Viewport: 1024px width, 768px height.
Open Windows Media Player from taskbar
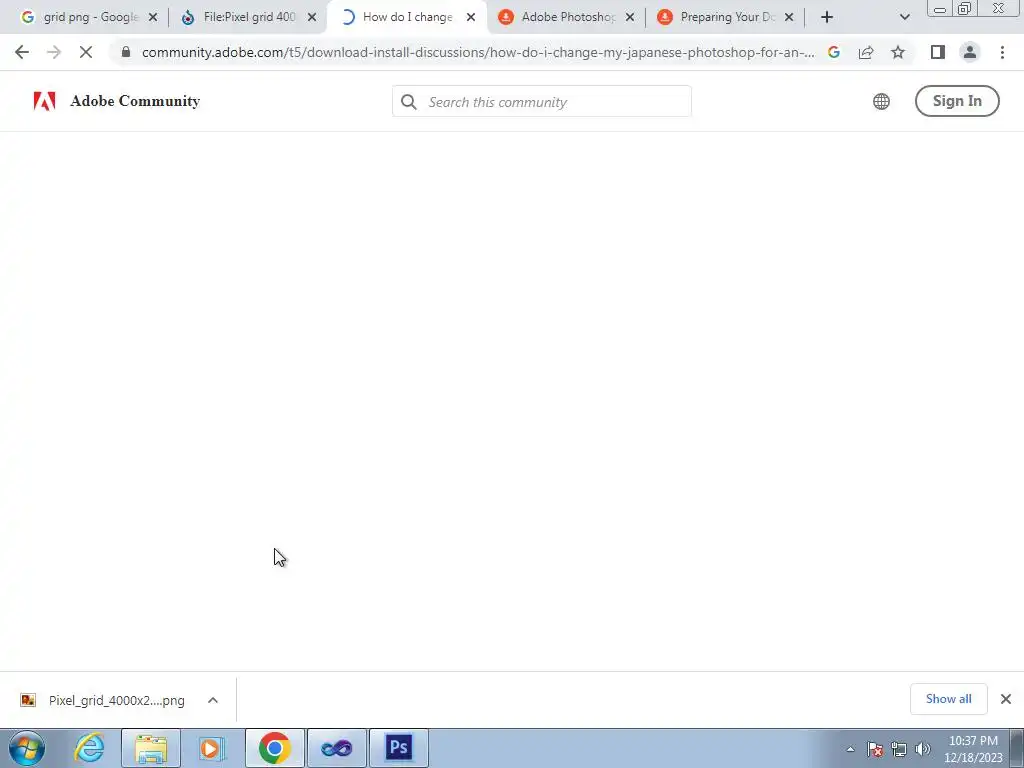(212, 748)
